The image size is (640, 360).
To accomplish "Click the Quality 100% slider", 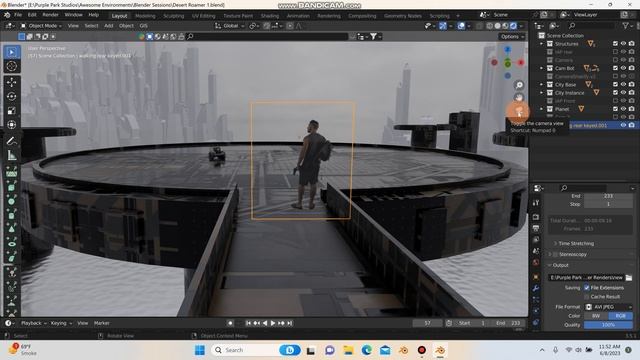I will point(608,325).
